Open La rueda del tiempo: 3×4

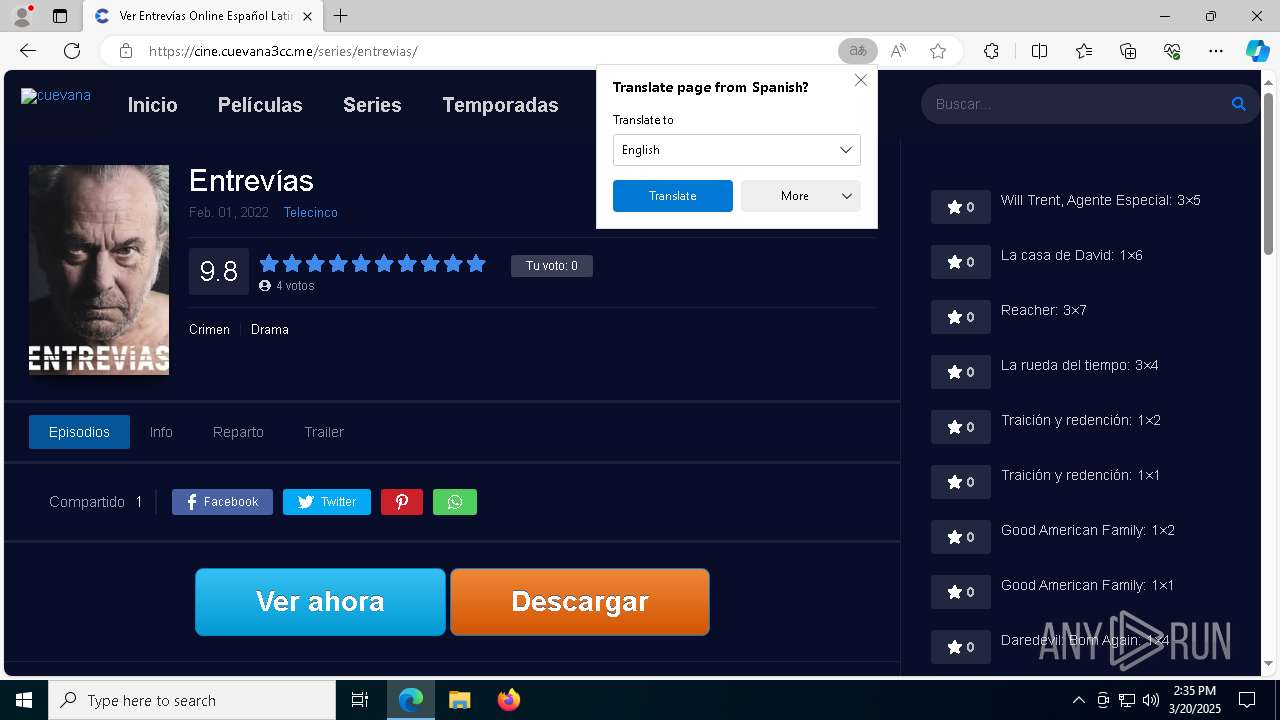pos(1080,365)
